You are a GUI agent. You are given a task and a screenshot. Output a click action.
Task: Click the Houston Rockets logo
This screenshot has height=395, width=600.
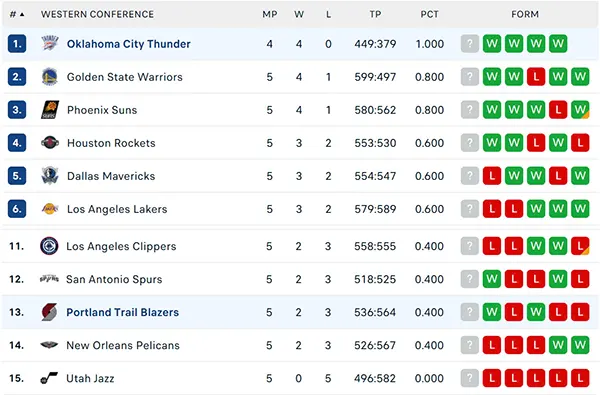[x=50, y=143]
